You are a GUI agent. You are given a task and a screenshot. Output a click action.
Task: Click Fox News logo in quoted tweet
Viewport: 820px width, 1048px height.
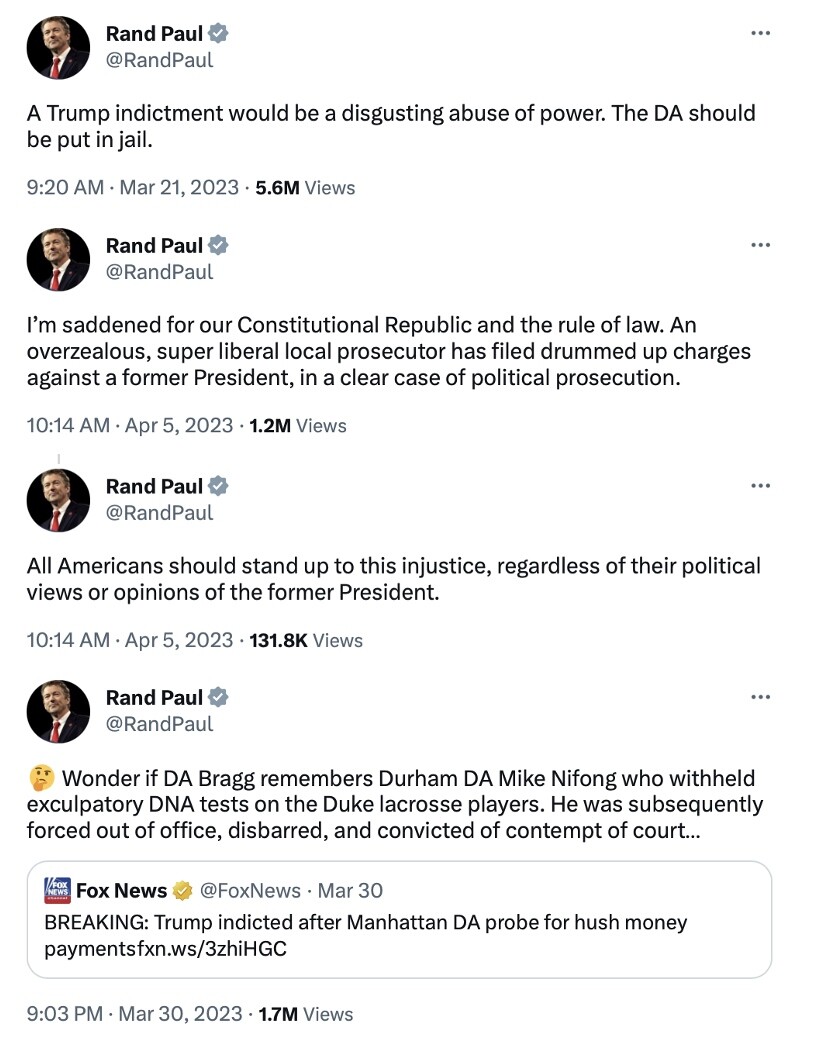tap(57, 890)
